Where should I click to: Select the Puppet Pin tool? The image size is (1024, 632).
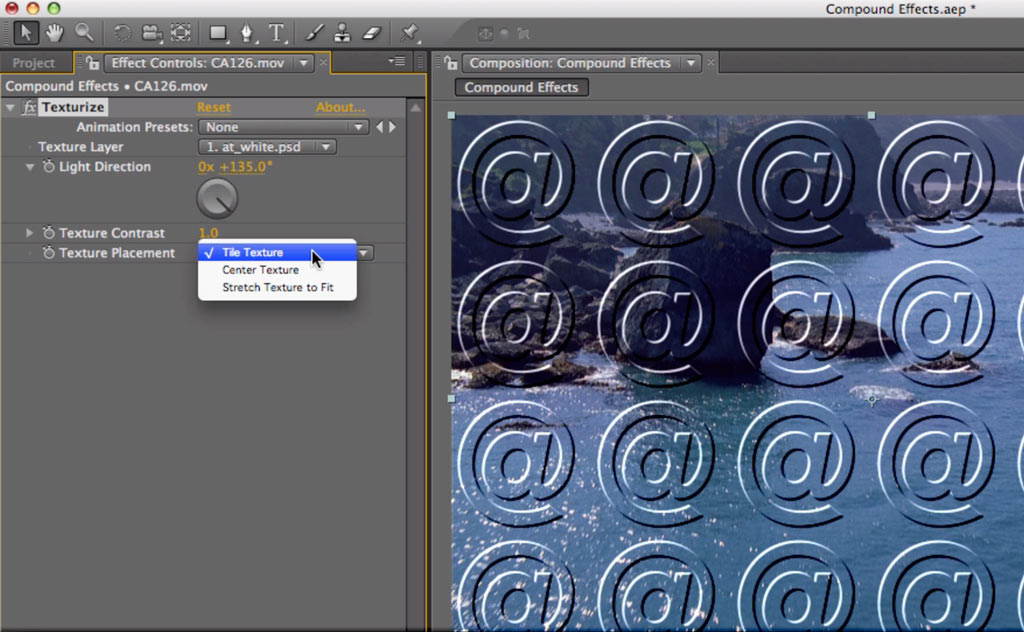[409, 33]
